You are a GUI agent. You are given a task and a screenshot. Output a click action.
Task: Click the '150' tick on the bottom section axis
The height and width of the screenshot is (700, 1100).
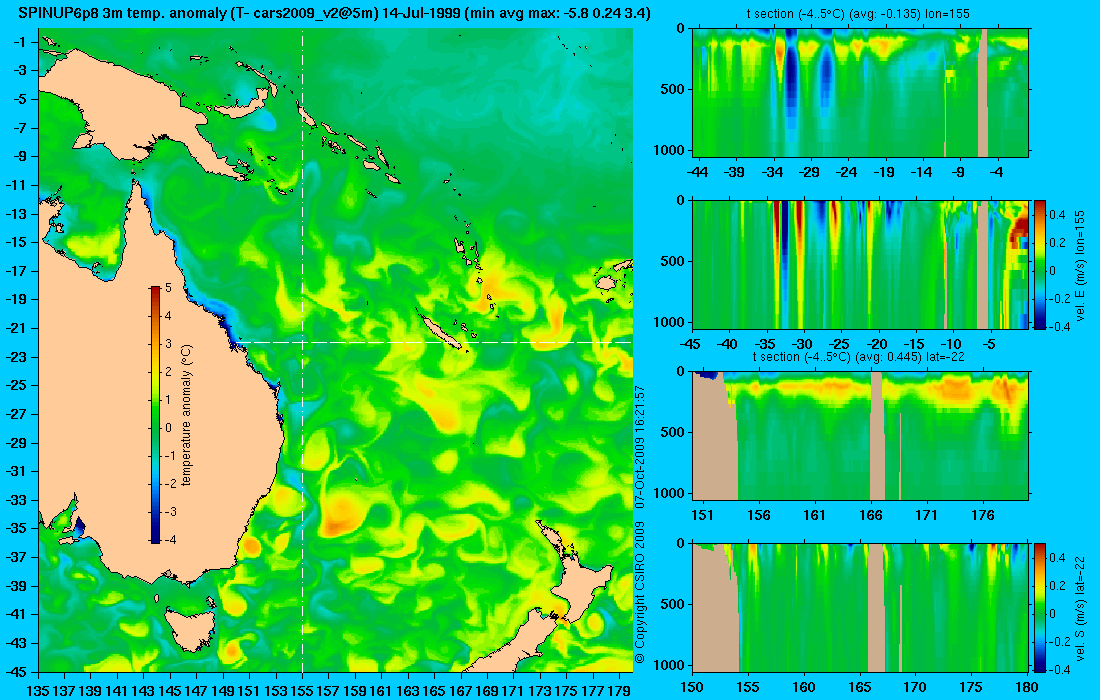(x=692, y=687)
